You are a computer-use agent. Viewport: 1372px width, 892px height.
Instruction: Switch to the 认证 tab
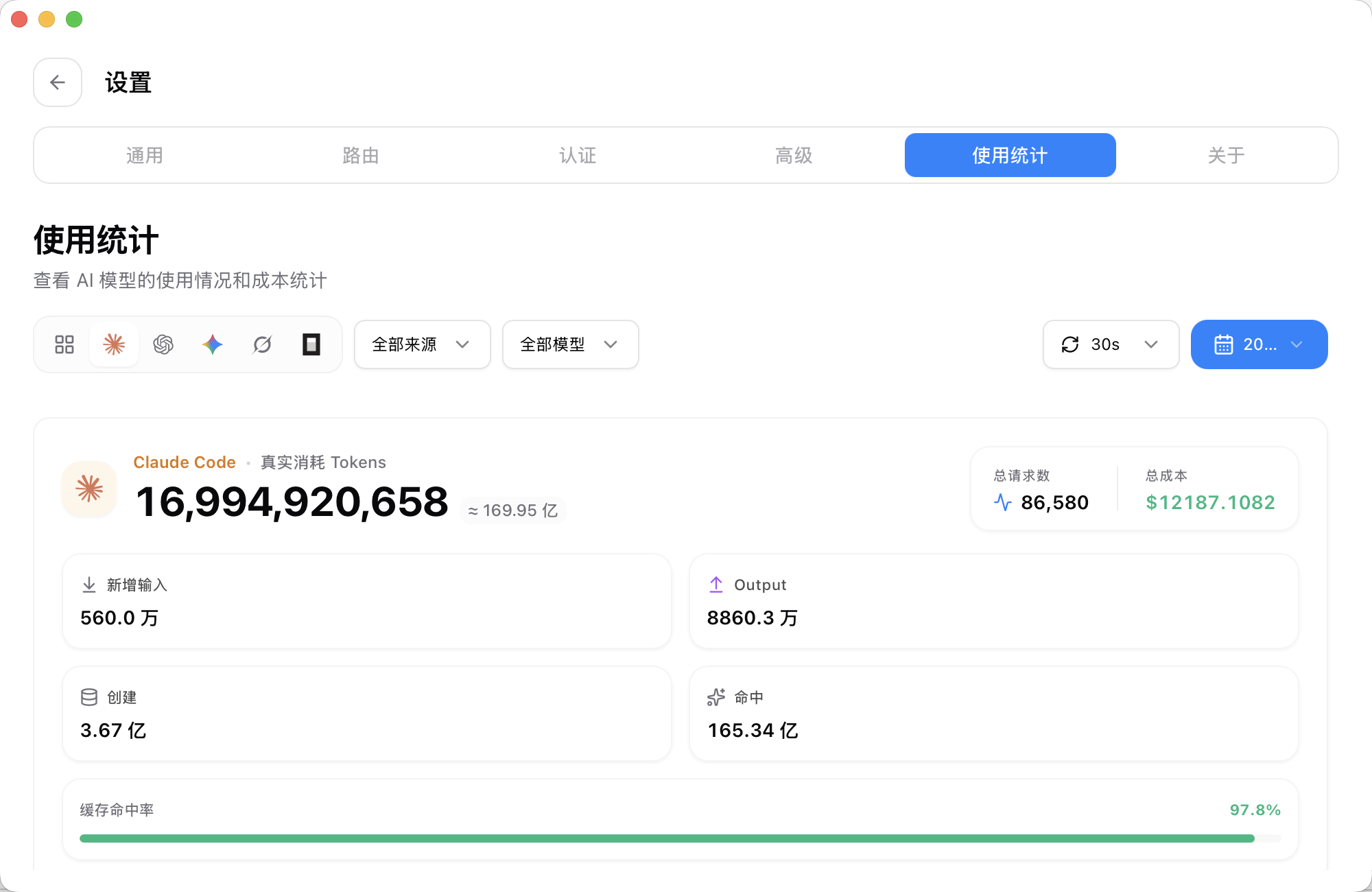click(578, 155)
